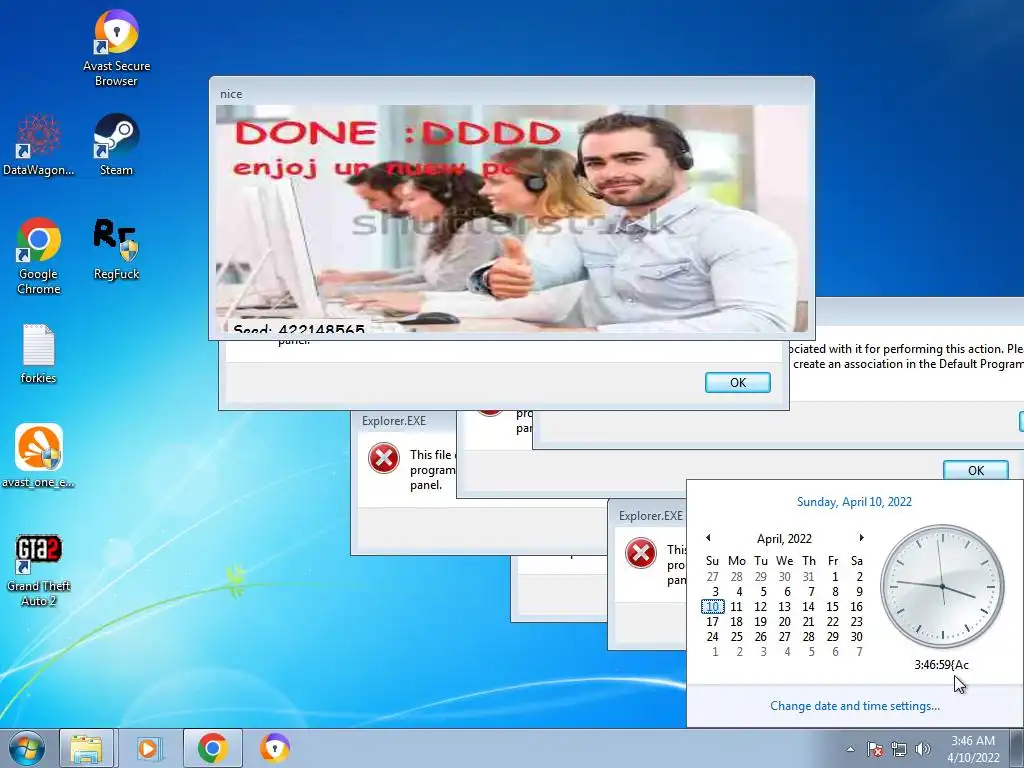Launch Steam from the desktop
Image resolution: width=1024 pixels, height=768 pixels.
tap(116, 146)
